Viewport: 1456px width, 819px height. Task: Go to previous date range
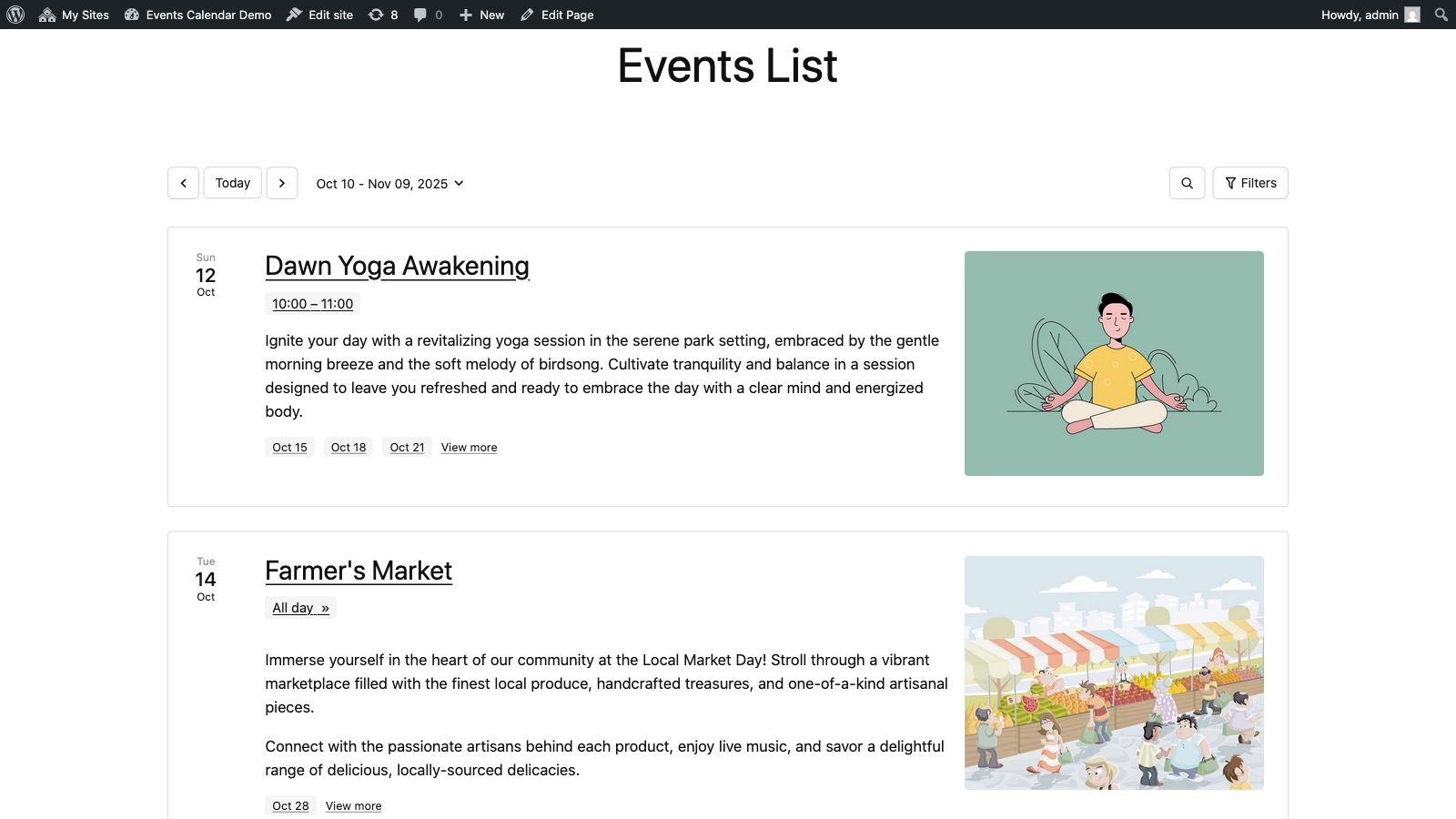(x=183, y=183)
